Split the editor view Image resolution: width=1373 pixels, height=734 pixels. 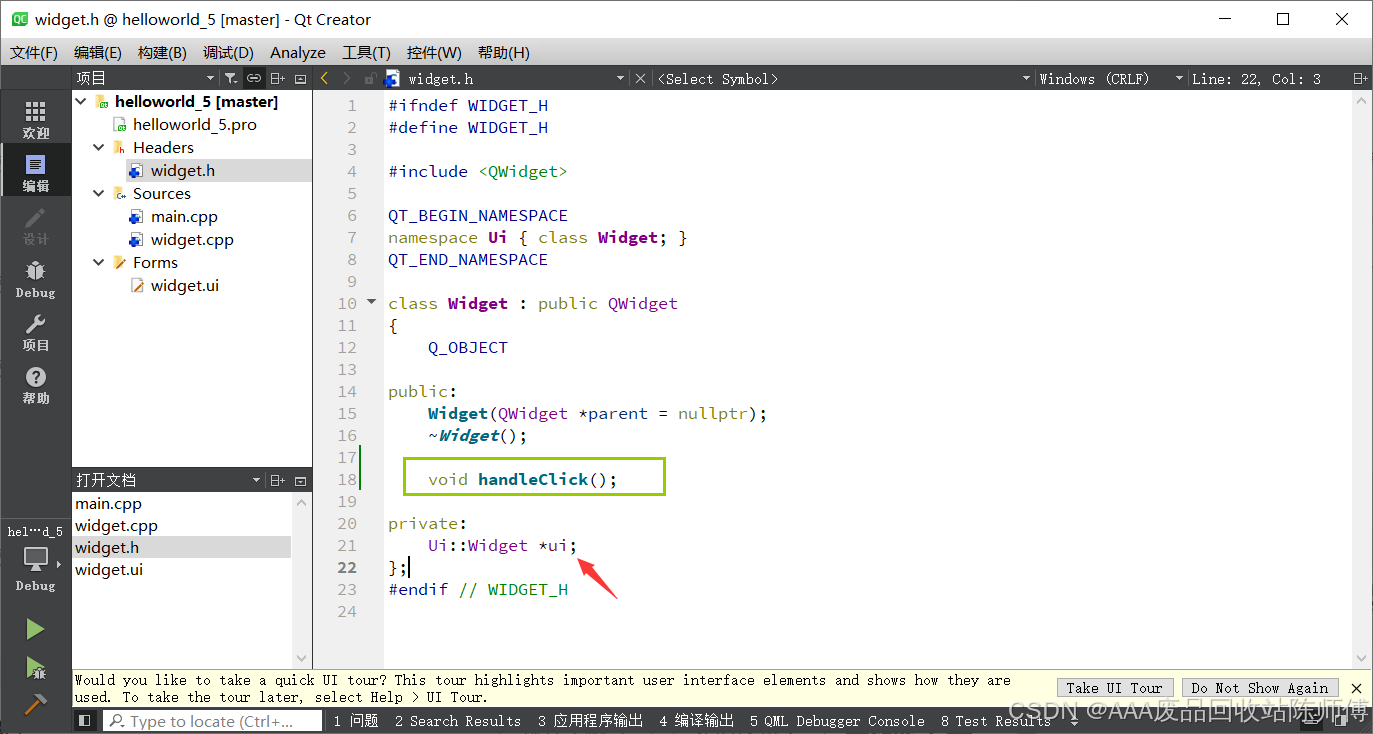(1360, 78)
